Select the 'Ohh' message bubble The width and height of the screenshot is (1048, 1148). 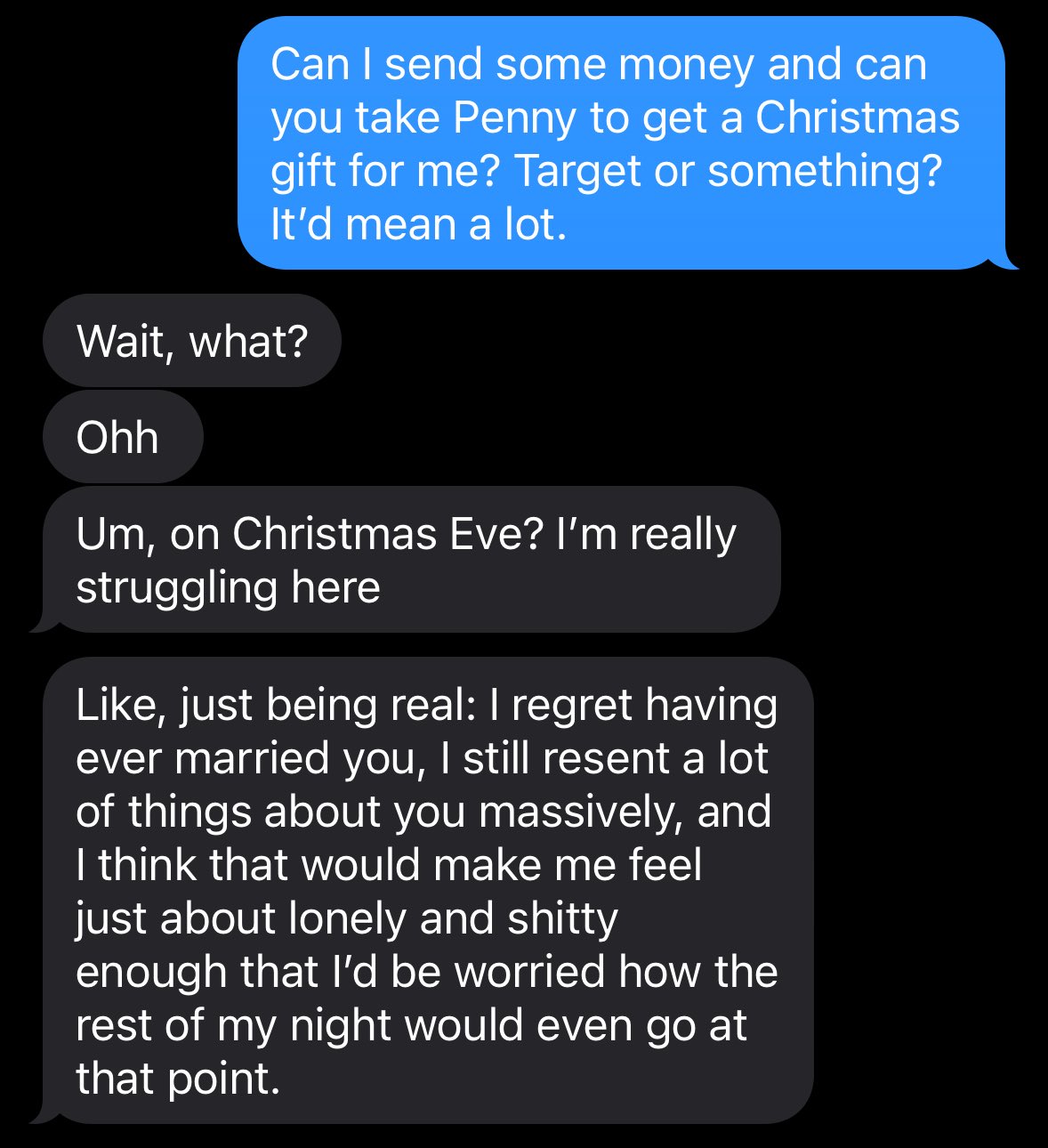point(123,437)
